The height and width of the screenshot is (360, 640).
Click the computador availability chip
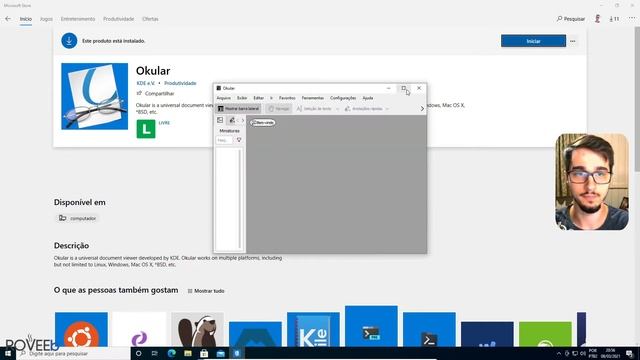click(x=77, y=218)
